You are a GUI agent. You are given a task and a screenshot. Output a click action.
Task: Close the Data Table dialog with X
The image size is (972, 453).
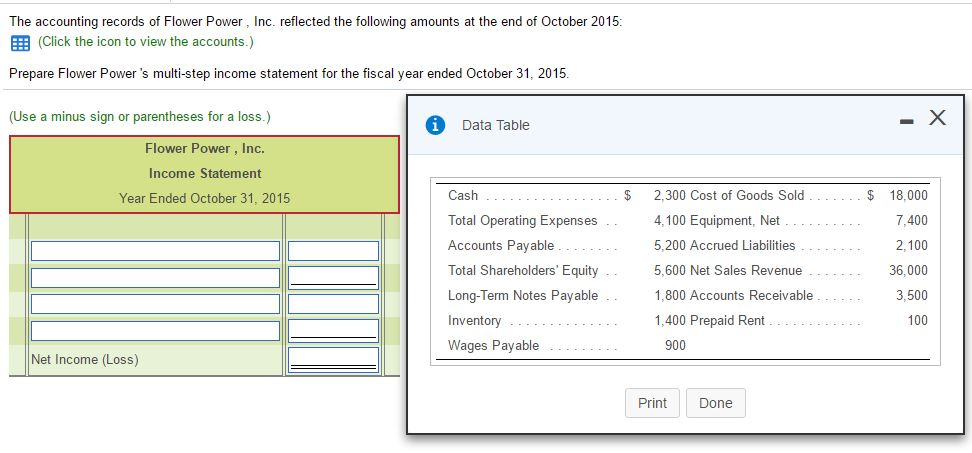pyautogui.click(x=937, y=118)
